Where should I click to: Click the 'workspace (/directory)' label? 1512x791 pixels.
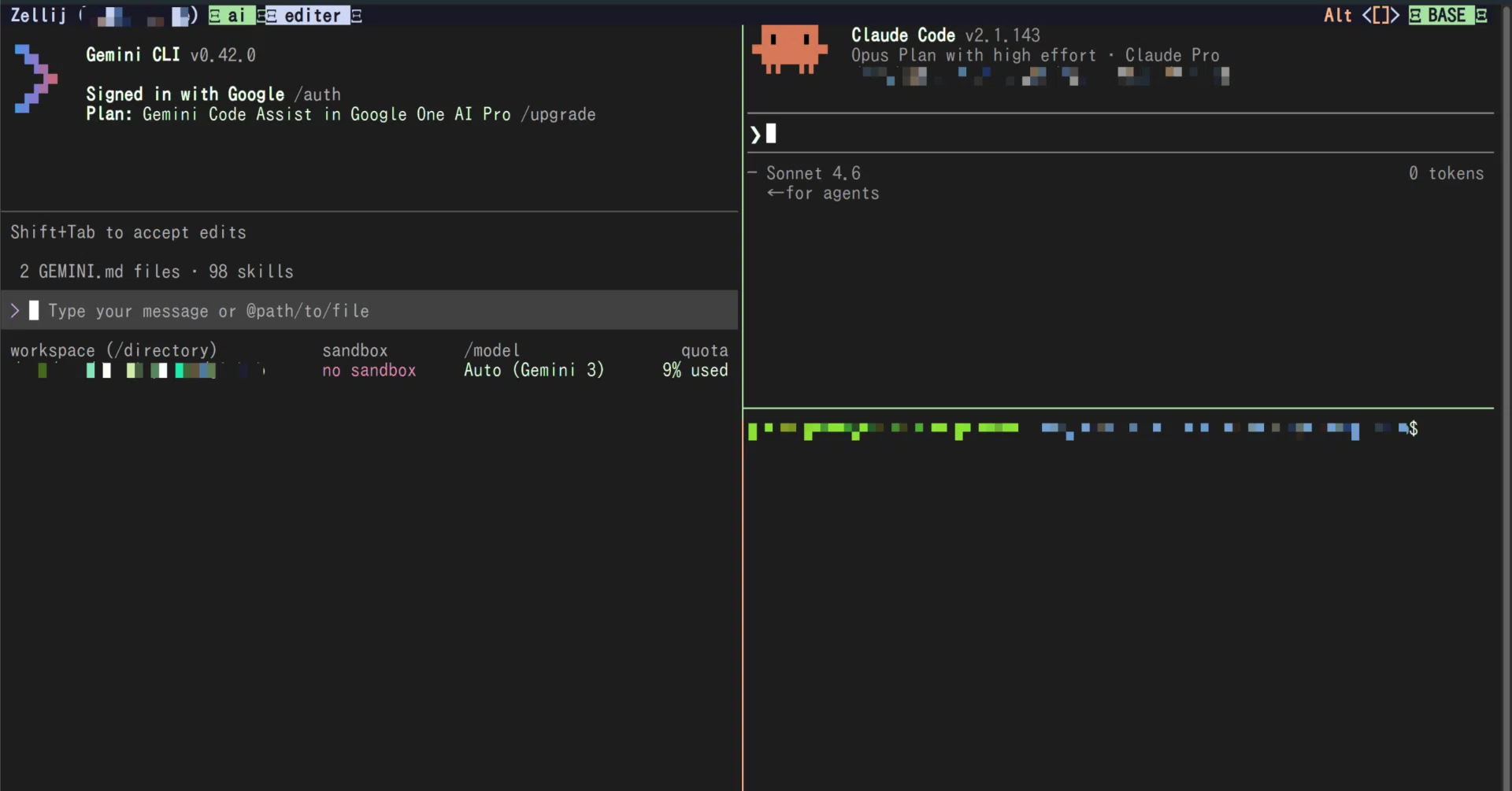tap(113, 350)
